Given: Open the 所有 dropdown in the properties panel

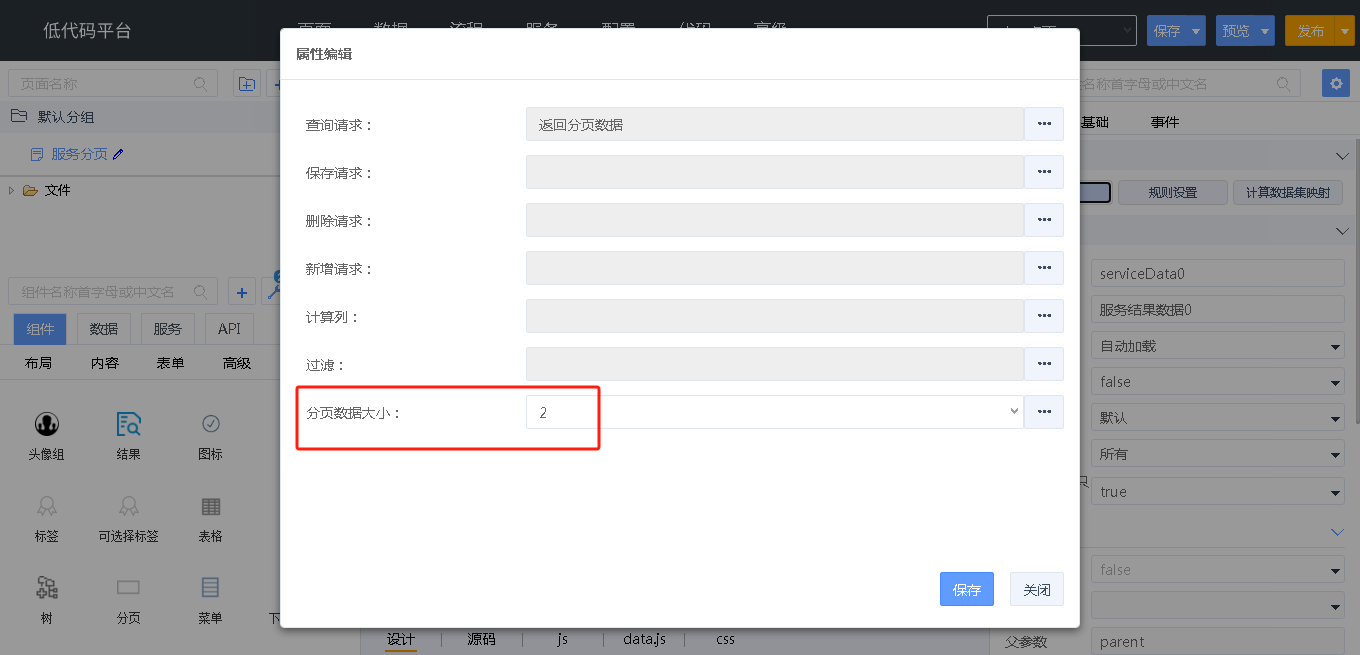Looking at the screenshot, I should coord(1217,455).
